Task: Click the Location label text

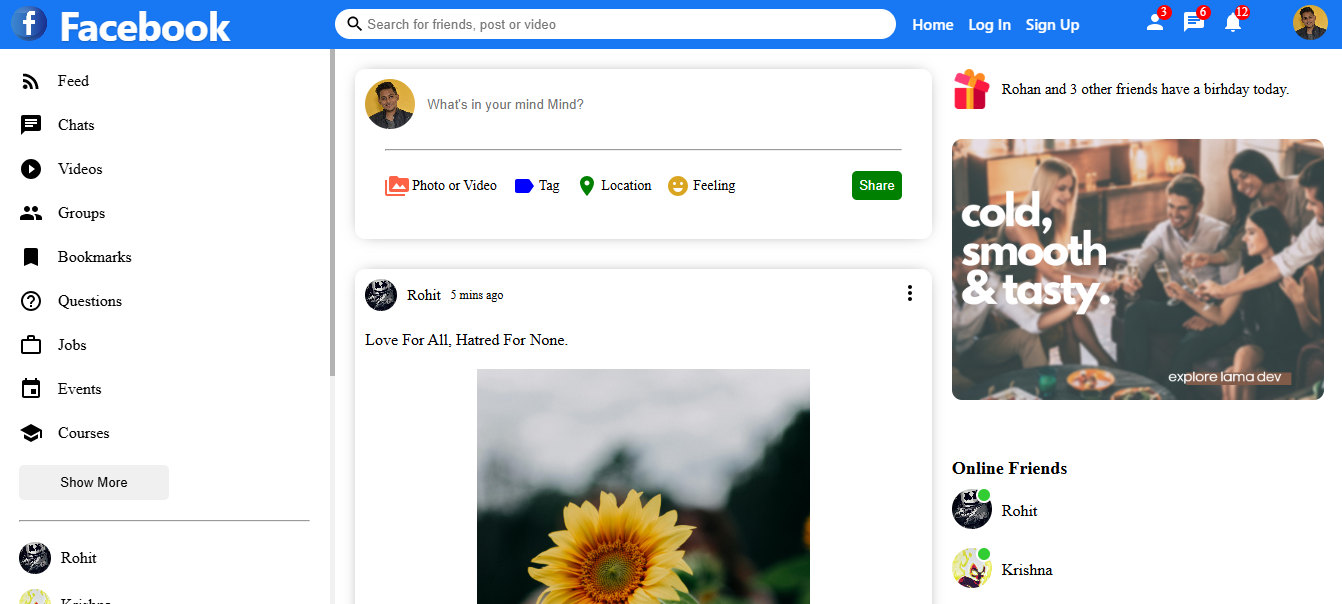Action: [626, 186]
